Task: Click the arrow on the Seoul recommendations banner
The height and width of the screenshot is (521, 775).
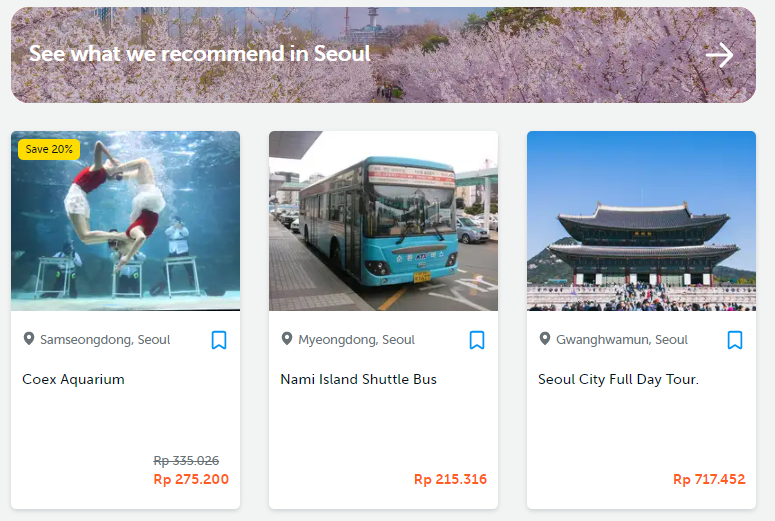Action: pyautogui.click(x=719, y=55)
